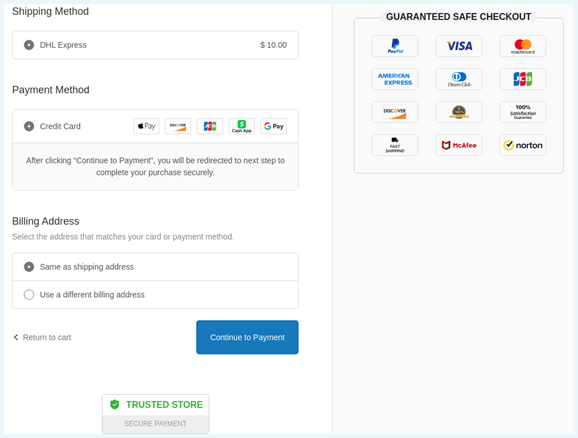Click the Fast Shipping truck badge
The height and width of the screenshot is (438, 578).
tap(394, 145)
